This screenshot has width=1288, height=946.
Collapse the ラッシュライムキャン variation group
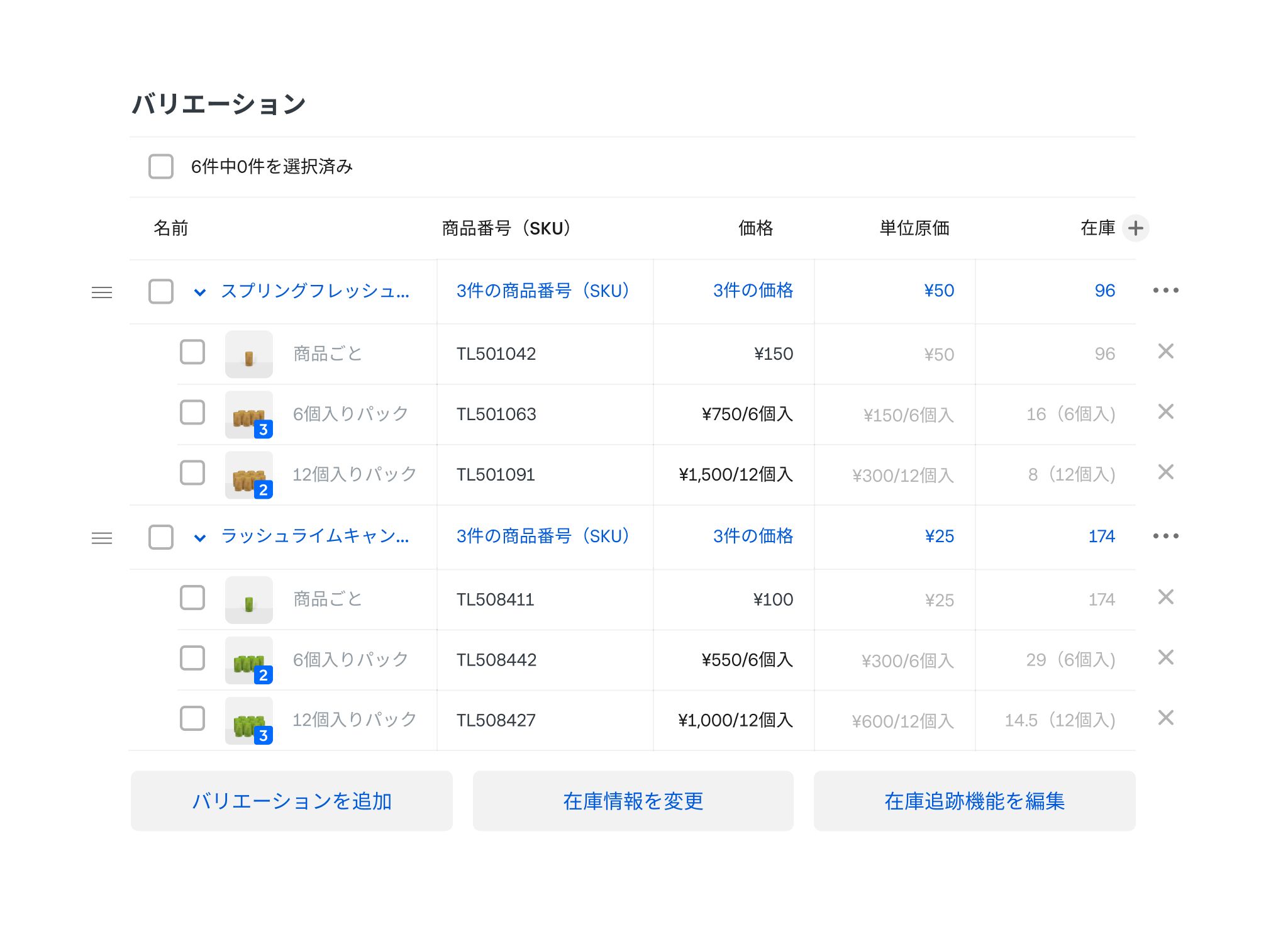tap(201, 538)
